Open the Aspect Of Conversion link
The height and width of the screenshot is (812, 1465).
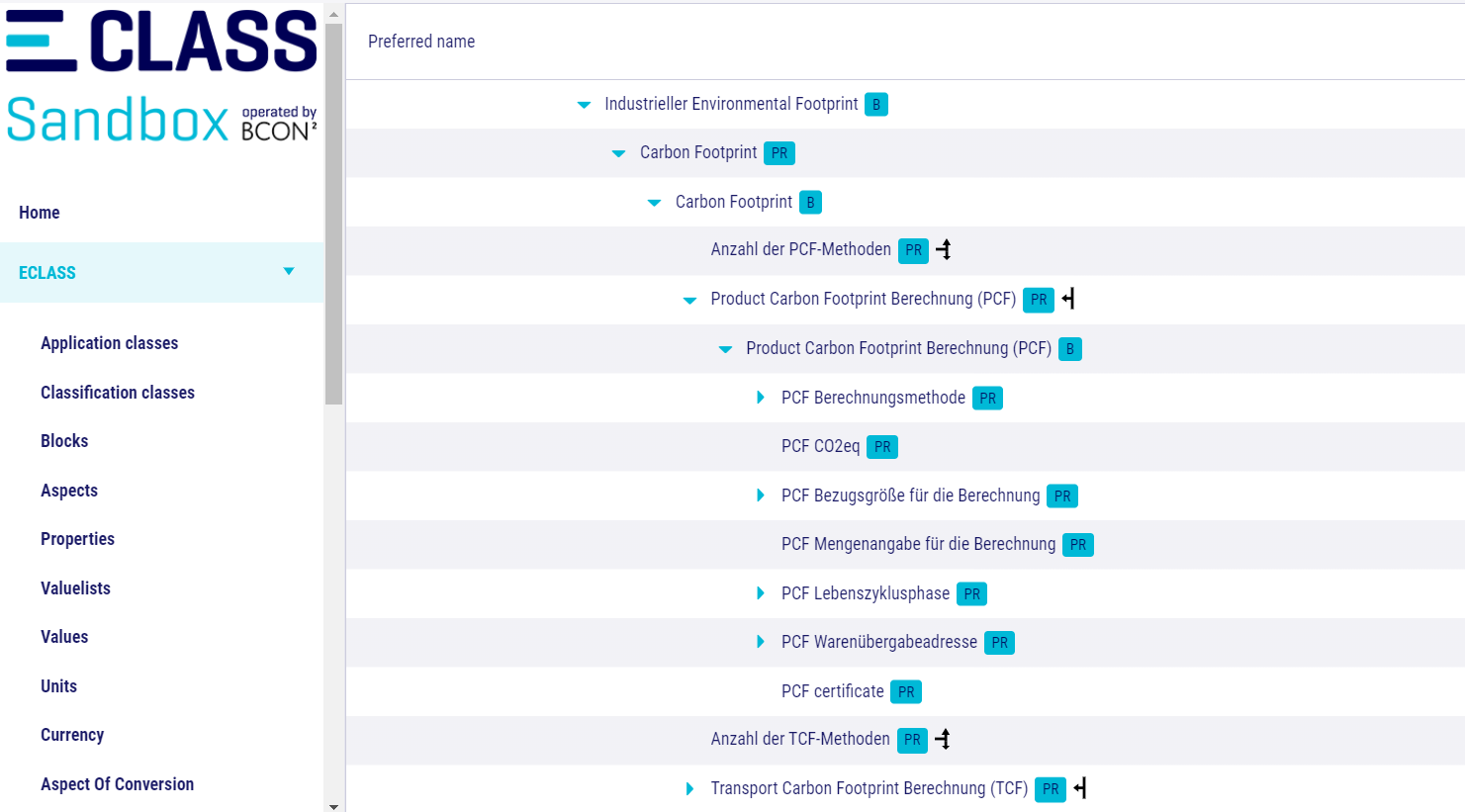click(117, 784)
